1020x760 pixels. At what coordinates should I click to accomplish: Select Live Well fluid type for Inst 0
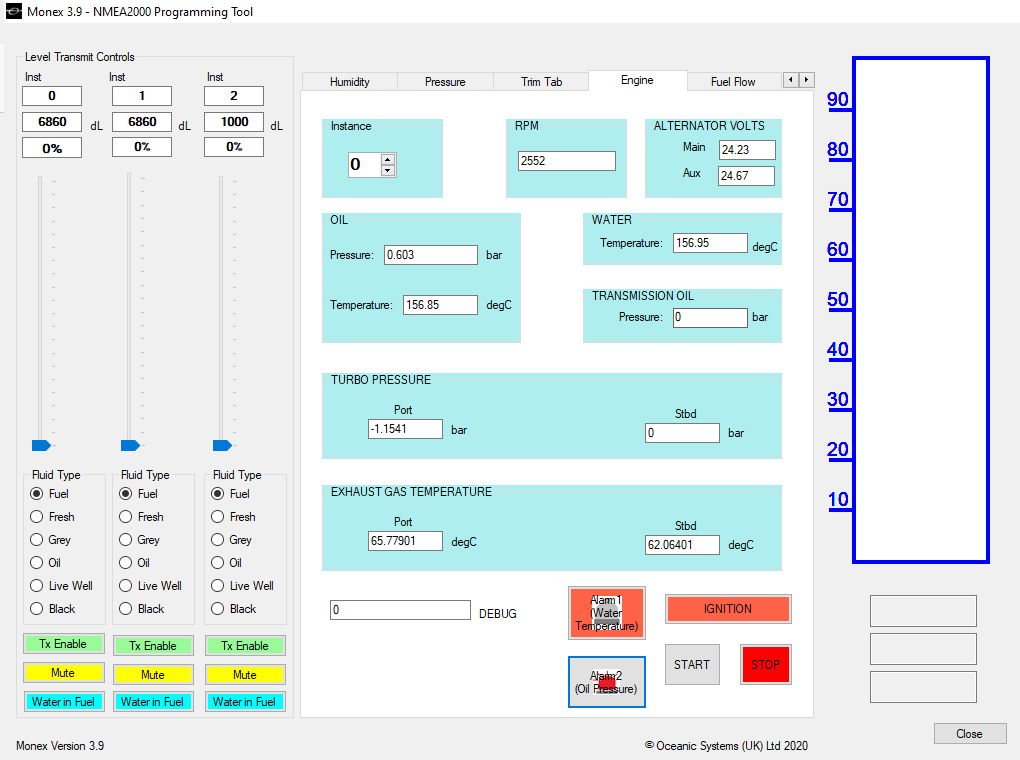coord(62,586)
